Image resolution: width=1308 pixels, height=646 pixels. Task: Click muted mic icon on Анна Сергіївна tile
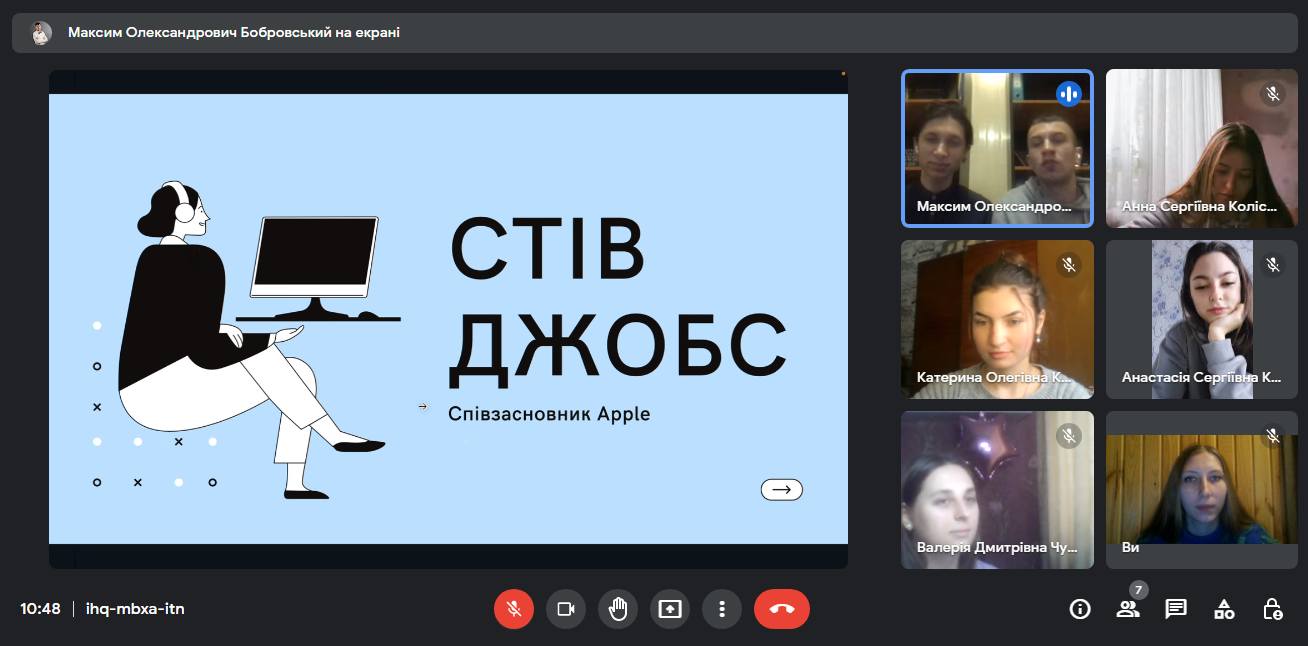(x=1273, y=94)
